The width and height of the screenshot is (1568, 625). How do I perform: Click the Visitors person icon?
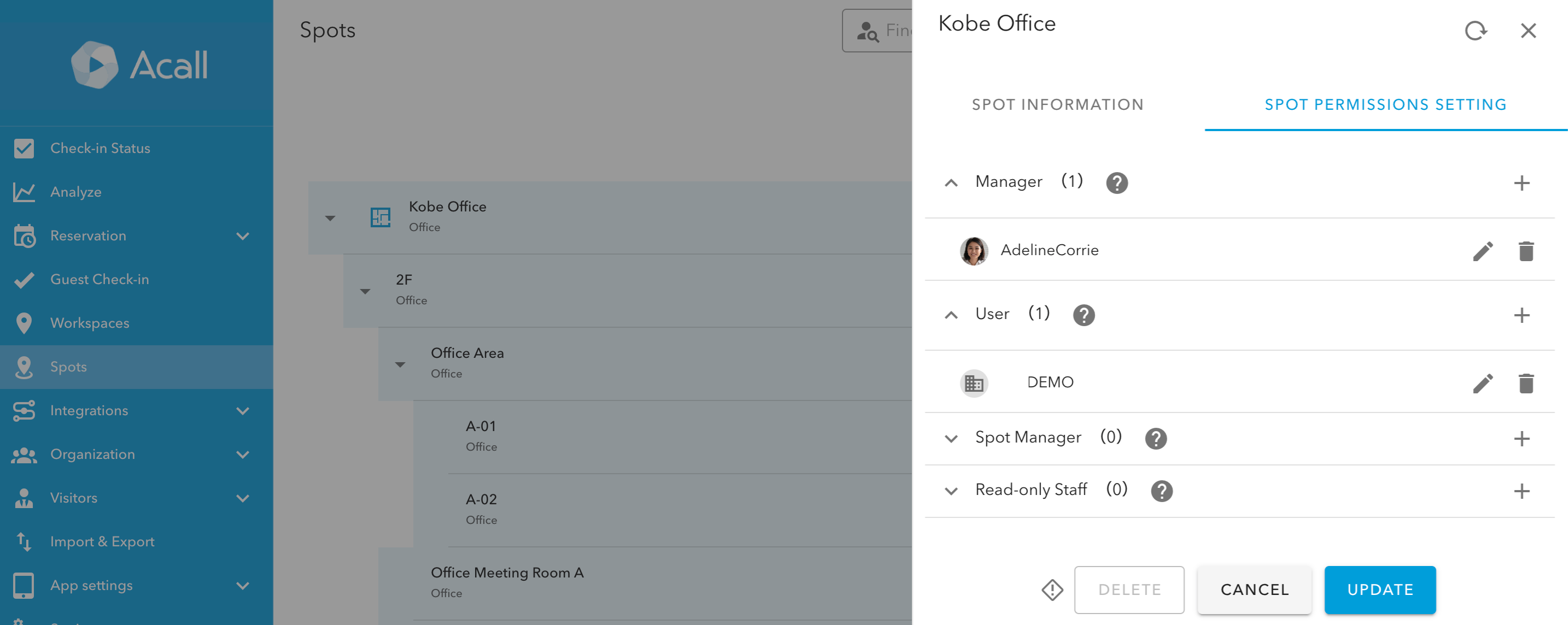tap(24, 499)
